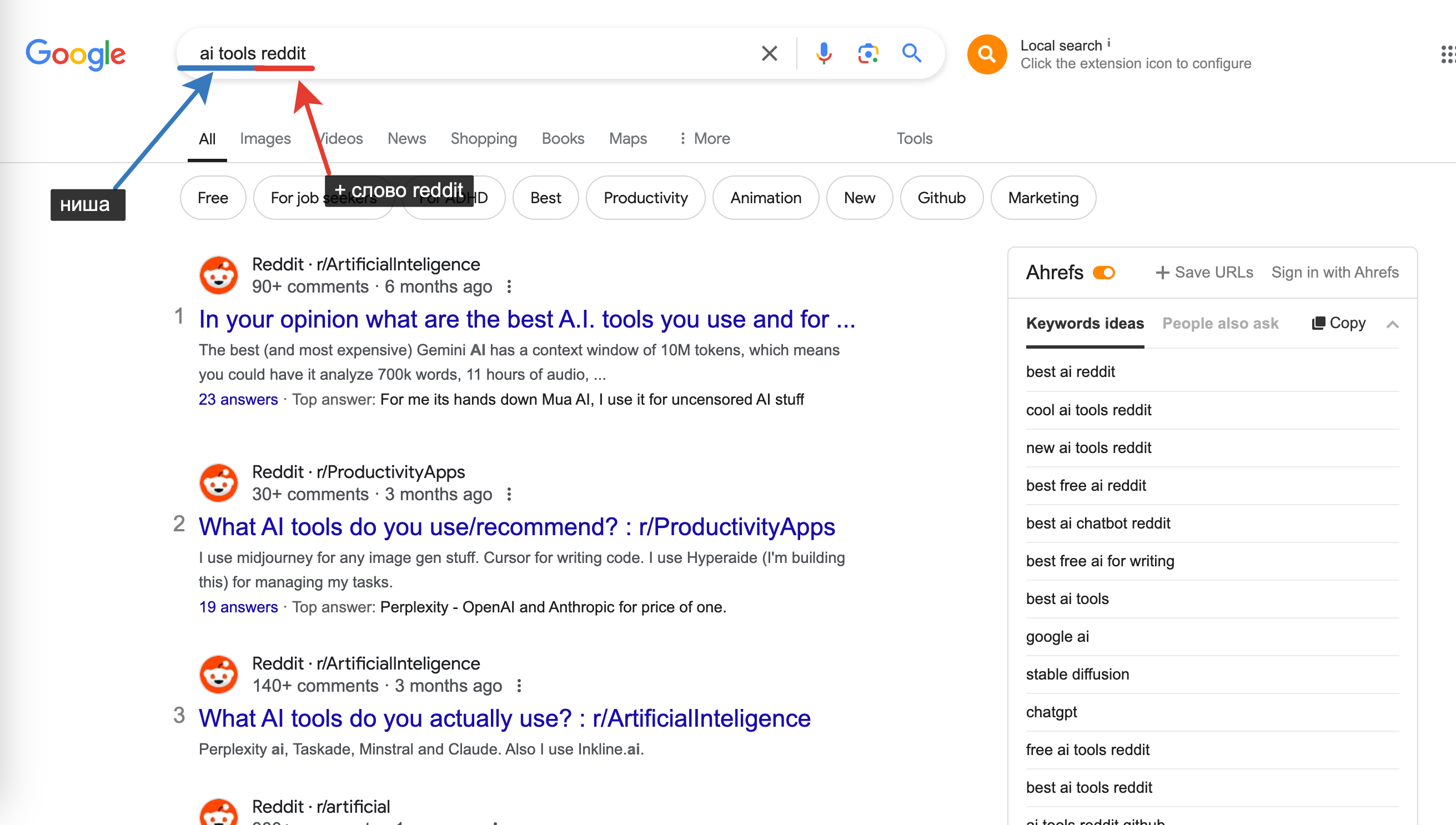The width and height of the screenshot is (1456, 825).
Task: Clear the search box with the X icon
Action: point(769,53)
